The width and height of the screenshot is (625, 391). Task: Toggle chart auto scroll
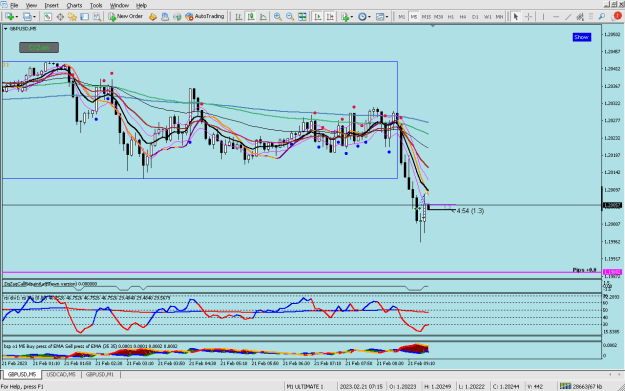tap(318, 17)
